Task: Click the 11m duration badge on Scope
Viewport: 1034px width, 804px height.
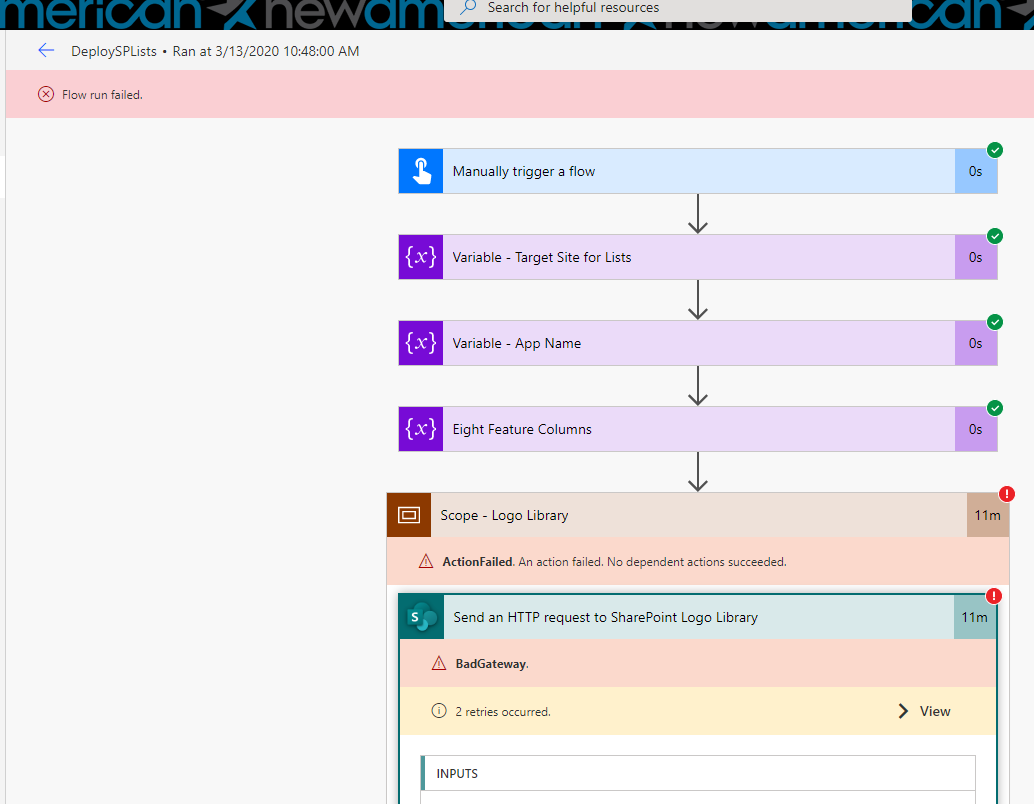Action: pyautogui.click(x=987, y=514)
